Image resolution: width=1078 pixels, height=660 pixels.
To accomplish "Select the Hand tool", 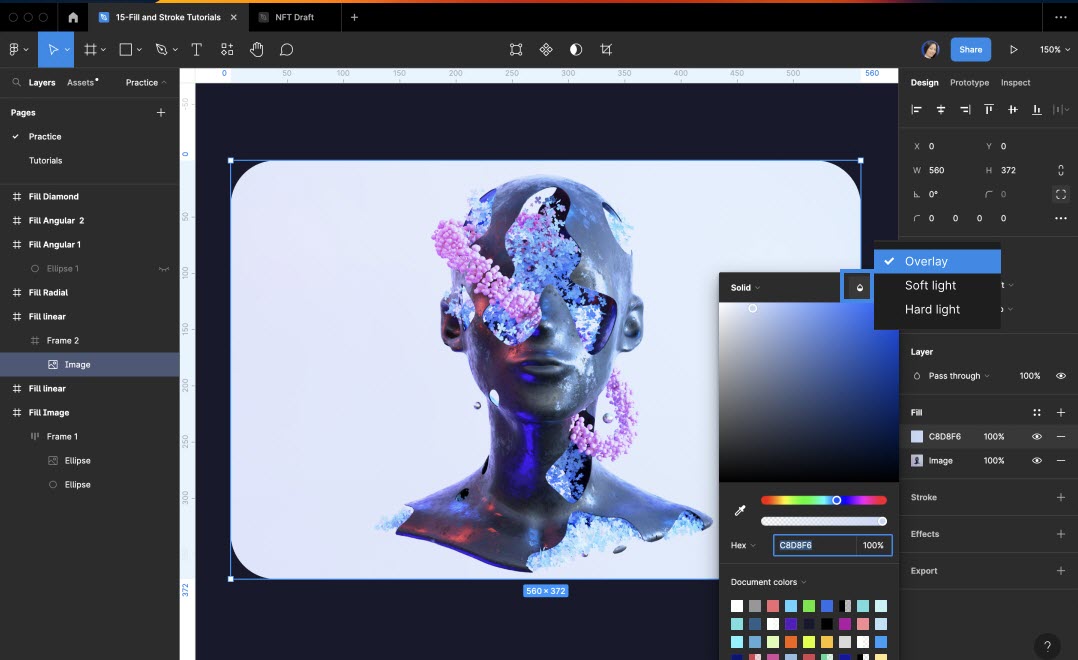I will pyautogui.click(x=256, y=50).
